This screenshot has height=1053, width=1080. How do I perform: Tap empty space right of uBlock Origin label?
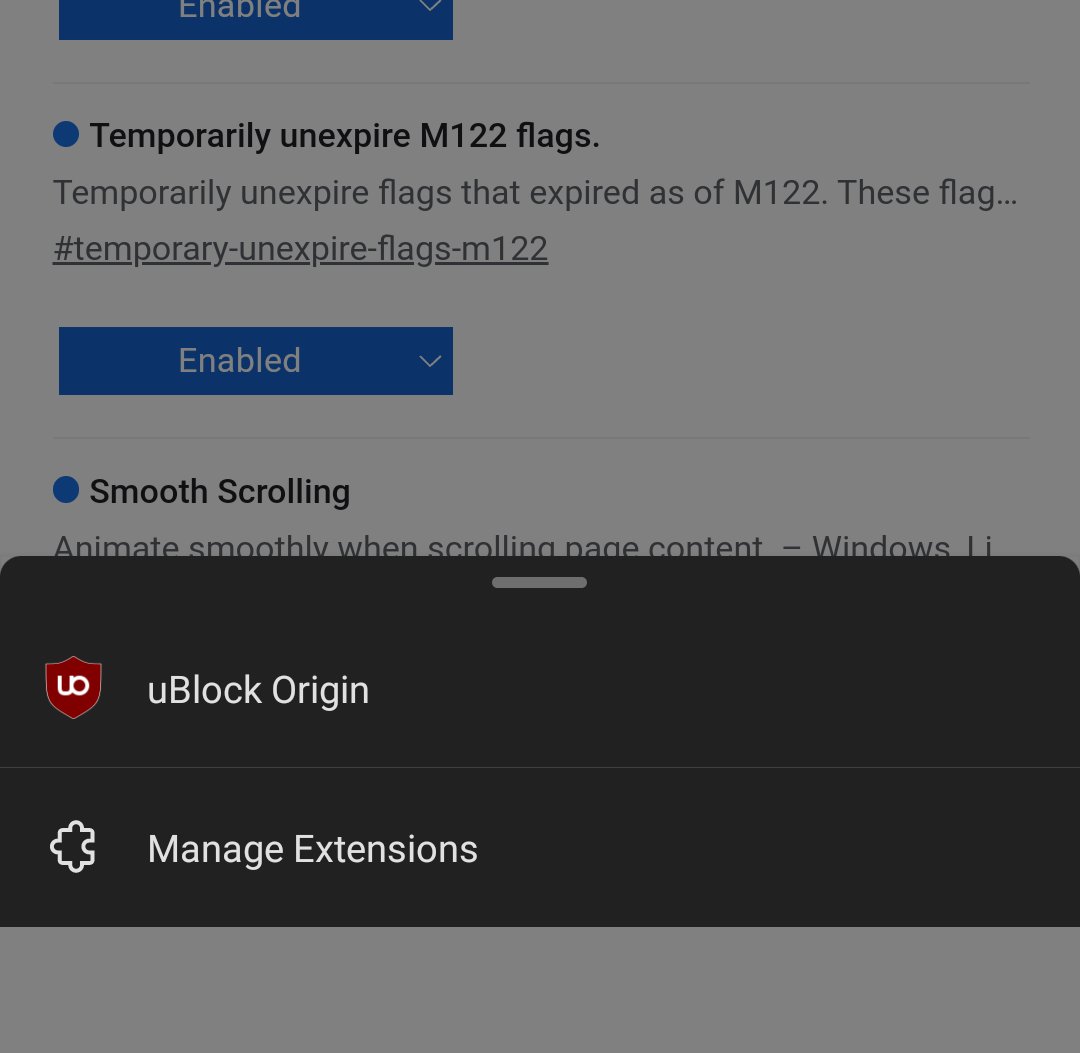tap(723, 689)
